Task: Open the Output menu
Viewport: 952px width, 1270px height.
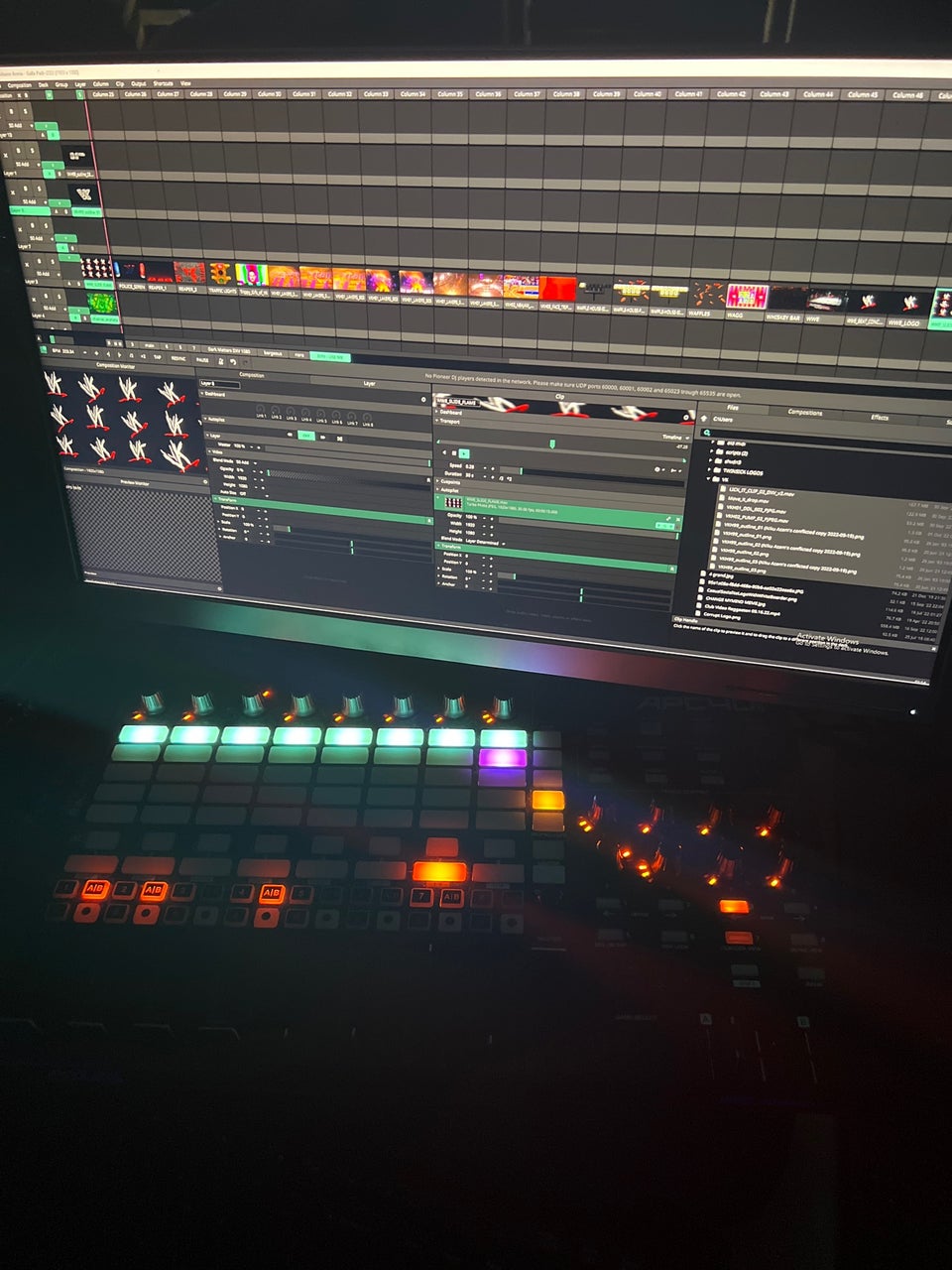Action: pyautogui.click(x=139, y=83)
